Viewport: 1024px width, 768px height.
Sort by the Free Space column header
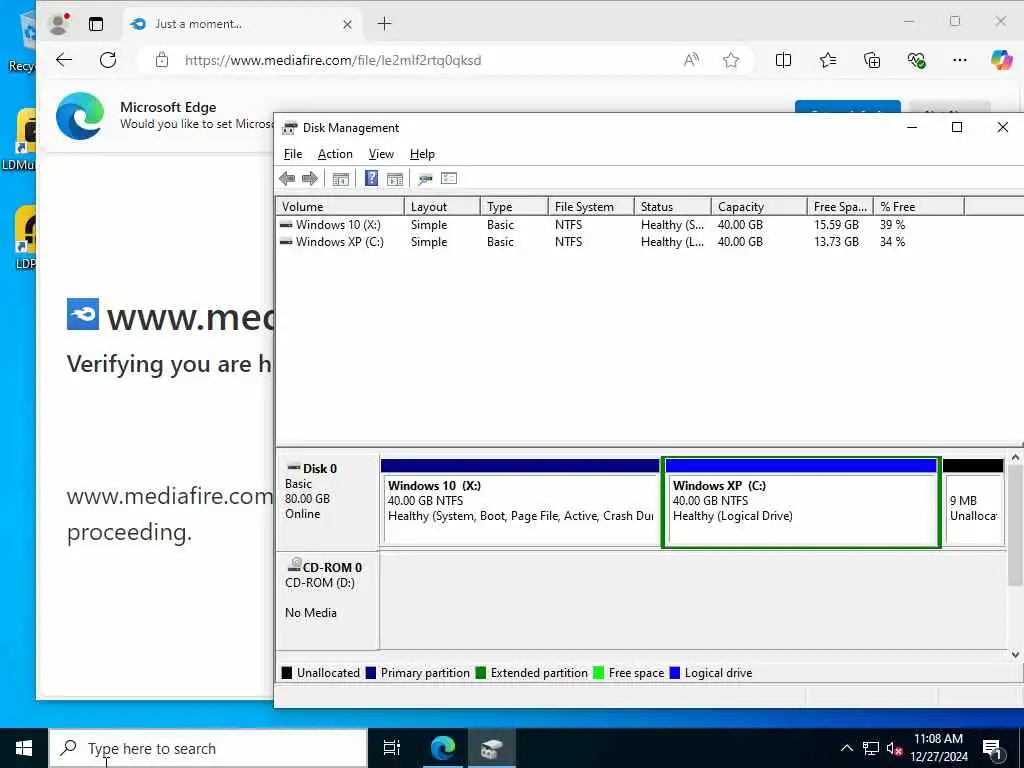pos(840,206)
